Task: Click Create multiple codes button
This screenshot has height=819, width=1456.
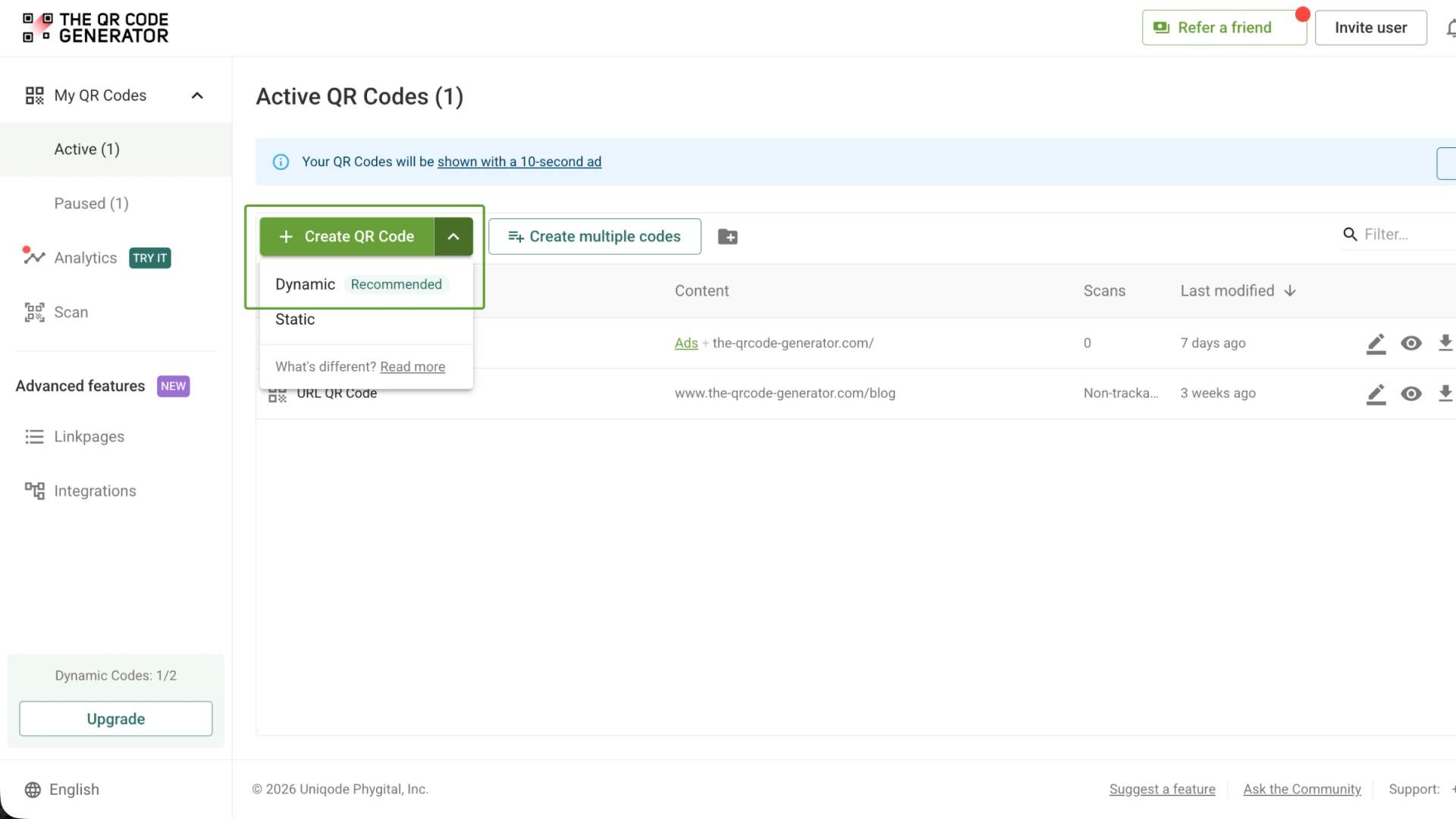Action: pos(595,237)
